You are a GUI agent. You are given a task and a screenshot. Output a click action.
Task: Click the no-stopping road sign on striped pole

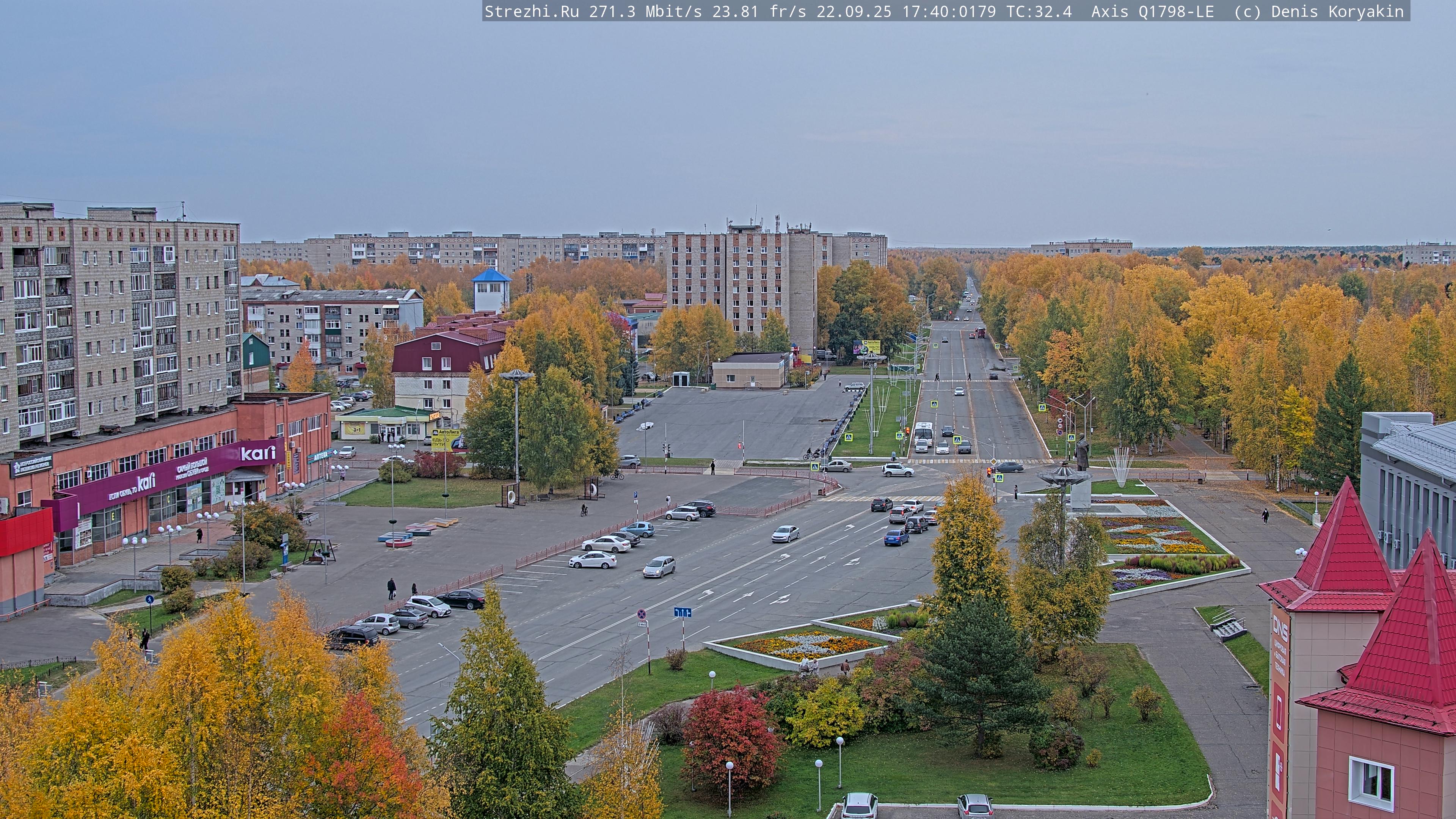(x=642, y=614)
